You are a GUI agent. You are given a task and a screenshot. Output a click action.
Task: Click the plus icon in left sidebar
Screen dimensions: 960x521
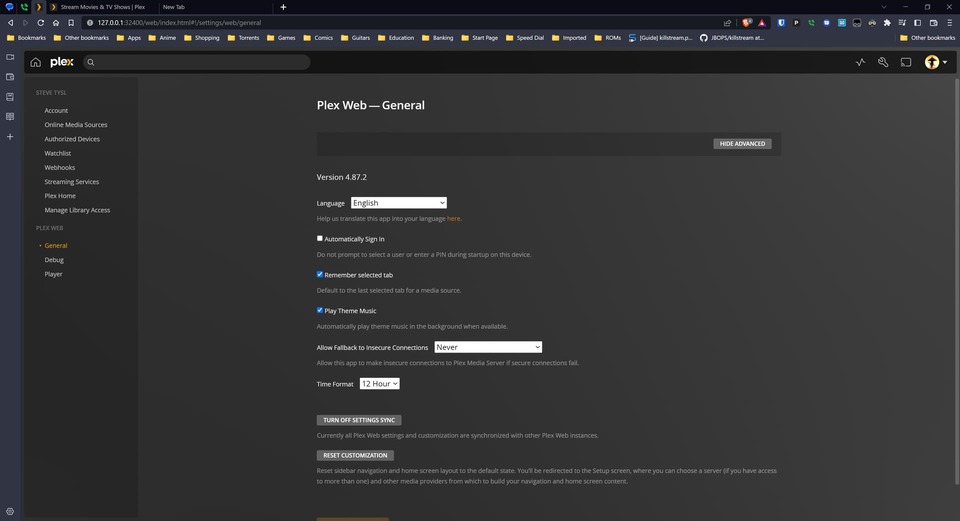pyautogui.click(x=10, y=137)
